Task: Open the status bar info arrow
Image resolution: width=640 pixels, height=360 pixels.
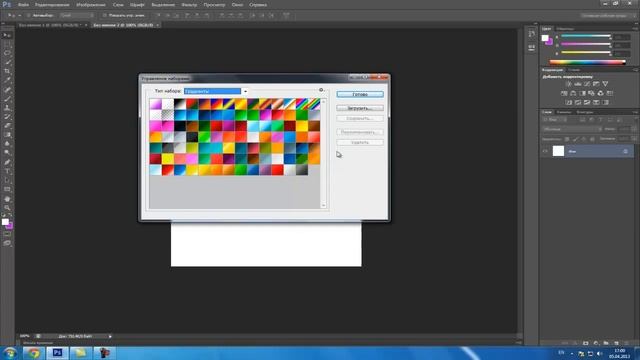Action: tap(110, 336)
